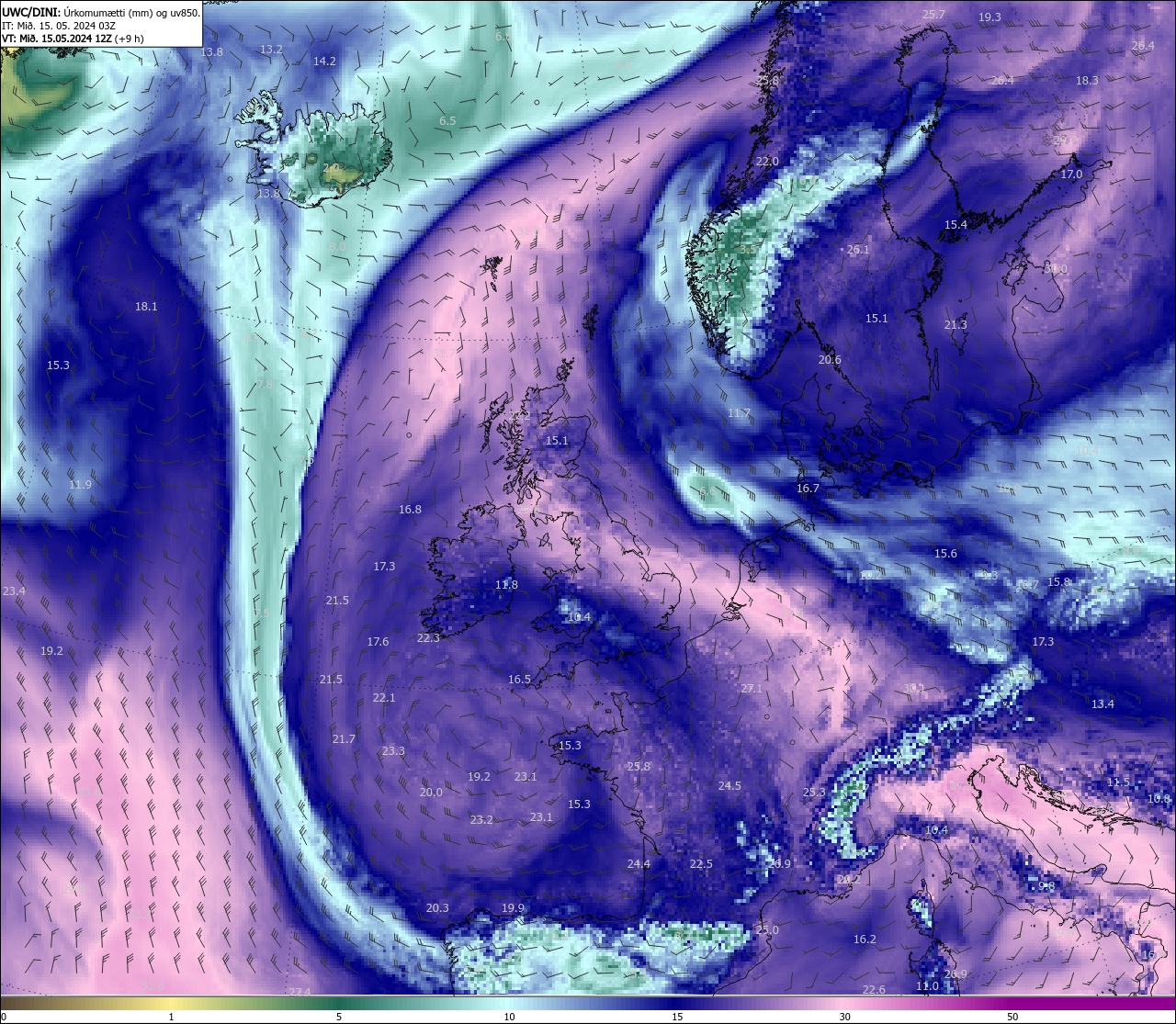
Task: Click the map value 20.9
Action: point(779,864)
